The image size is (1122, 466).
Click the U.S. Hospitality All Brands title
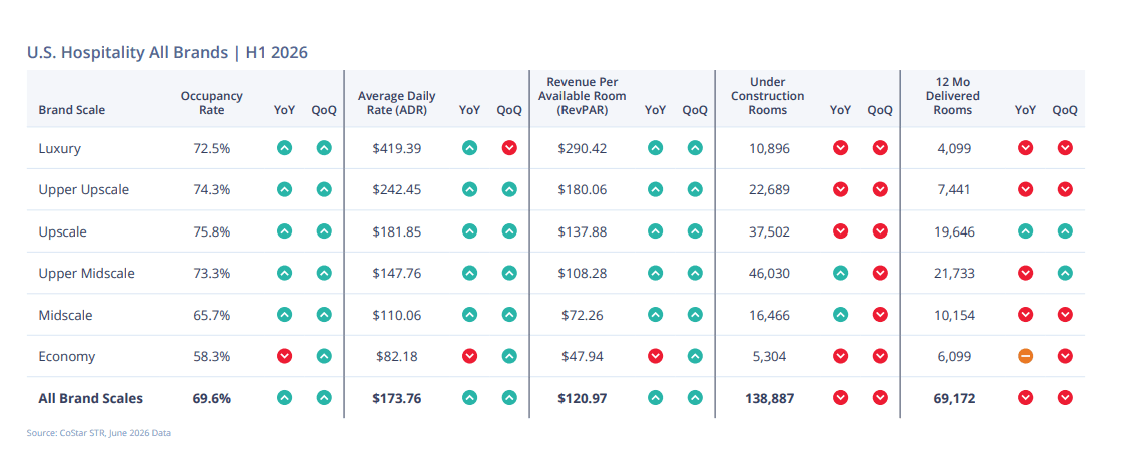coord(167,52)
